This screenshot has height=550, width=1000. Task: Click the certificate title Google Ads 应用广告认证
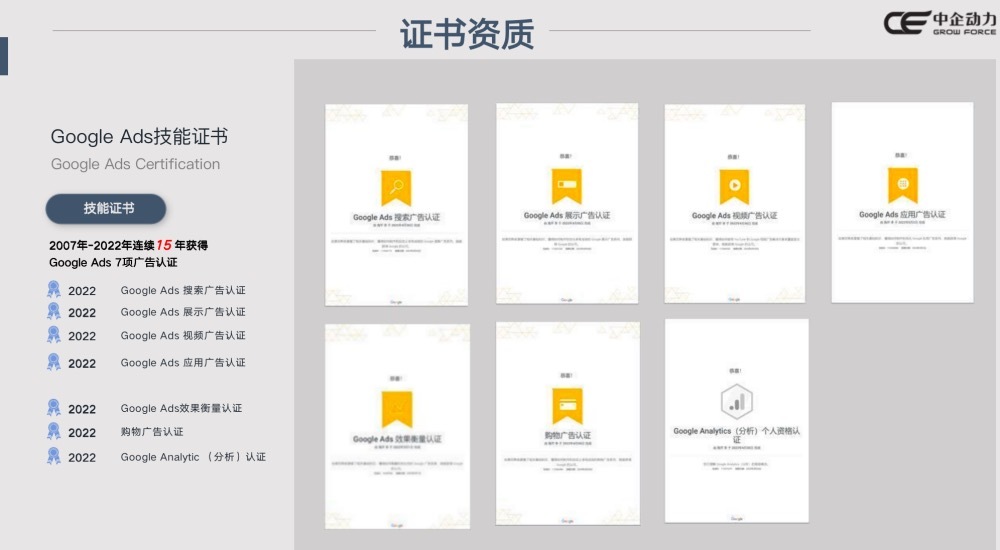point(902,214)
